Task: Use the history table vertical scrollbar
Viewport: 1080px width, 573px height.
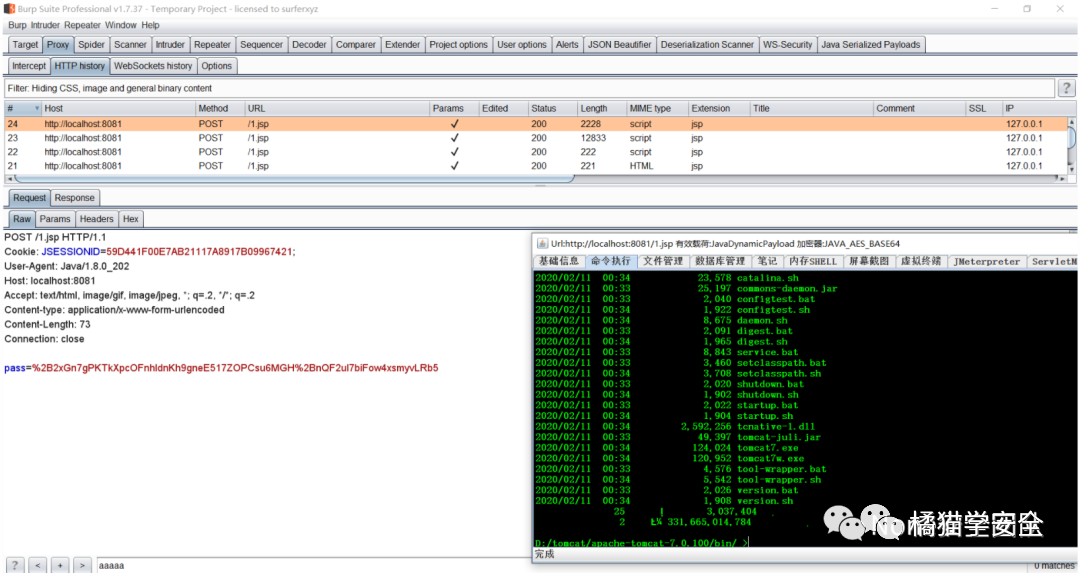Action: point(1072,136)
